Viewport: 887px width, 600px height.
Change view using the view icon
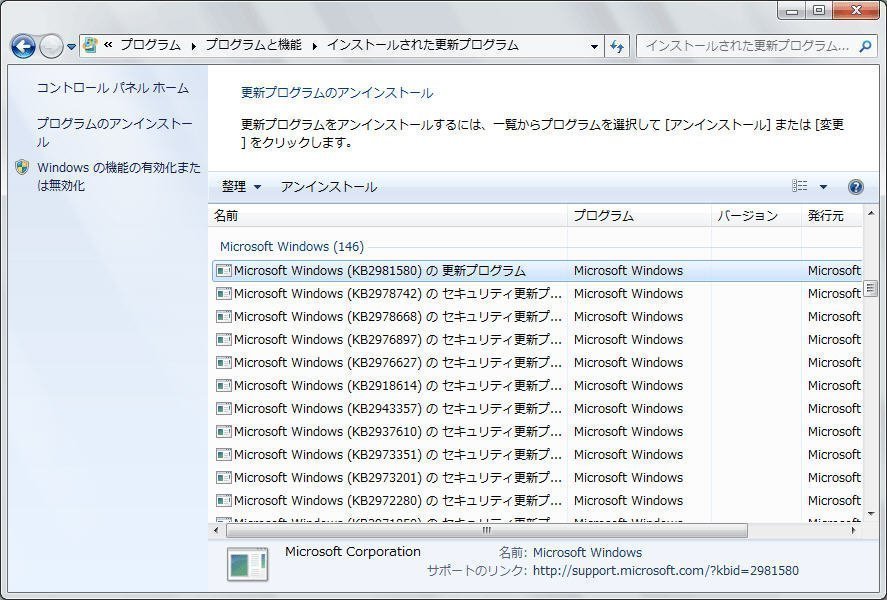tap(799, 186)
